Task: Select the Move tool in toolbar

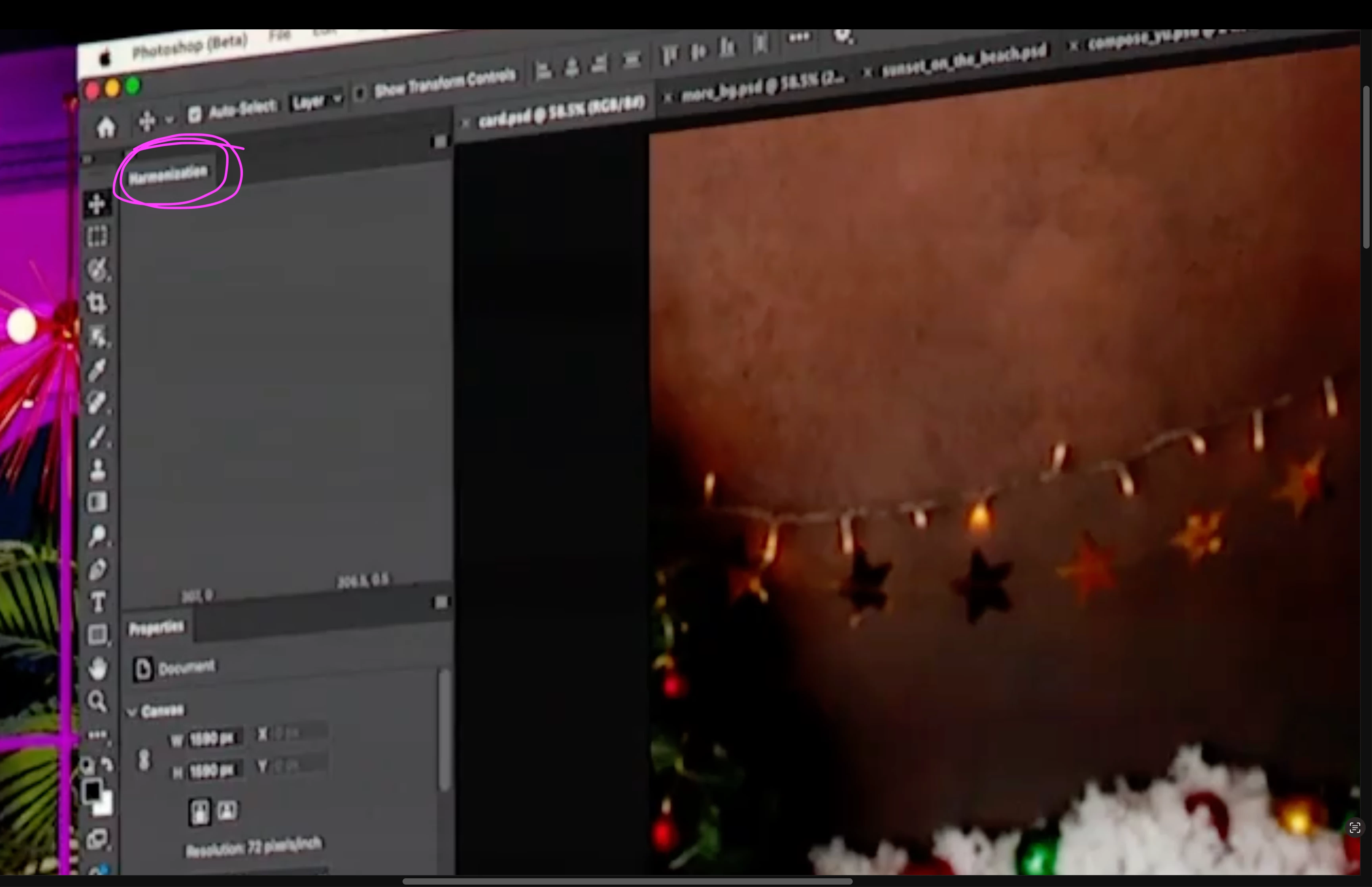Action: 97,204
